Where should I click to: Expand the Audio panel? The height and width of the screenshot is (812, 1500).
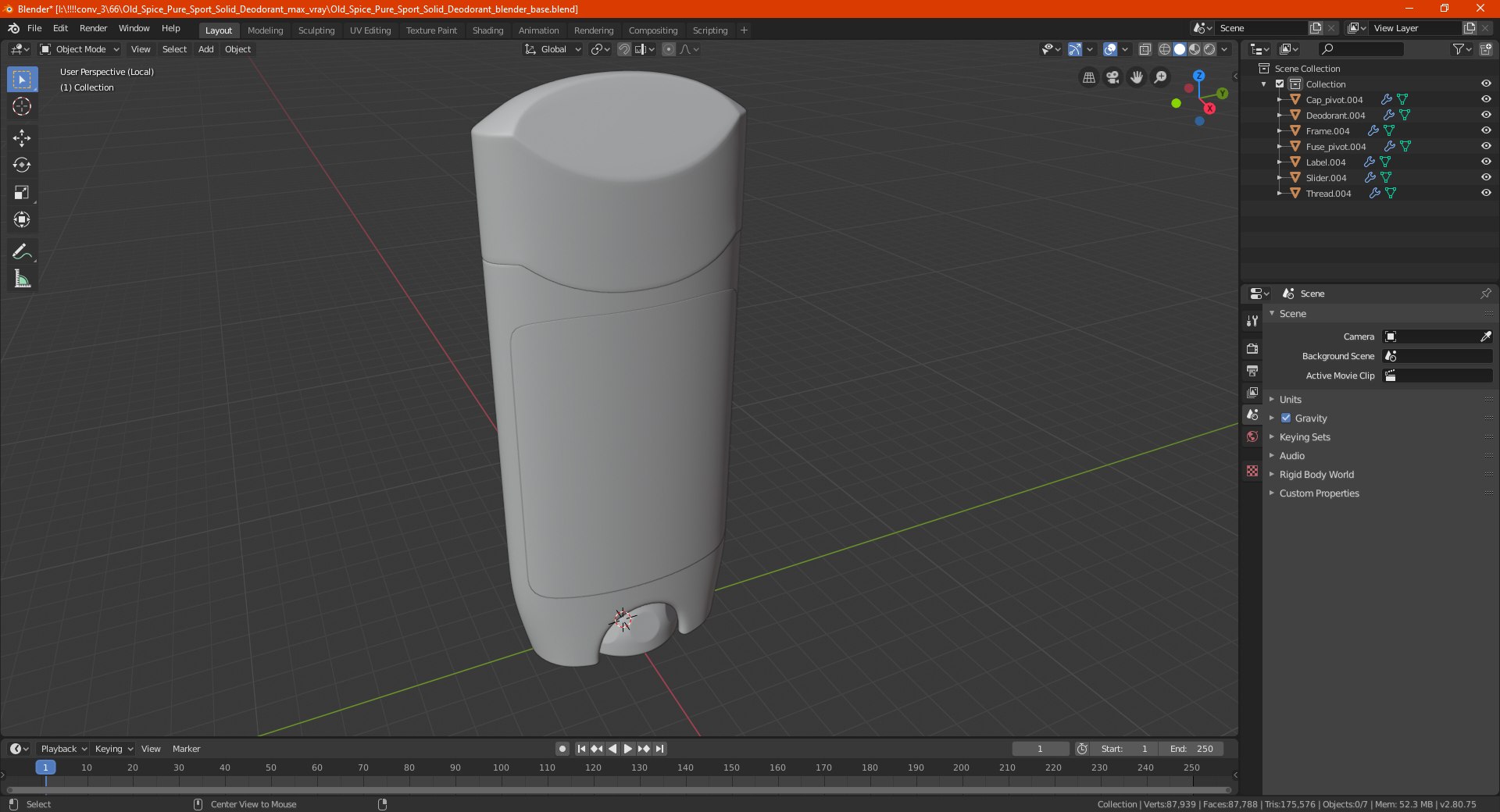[1291, 455]
